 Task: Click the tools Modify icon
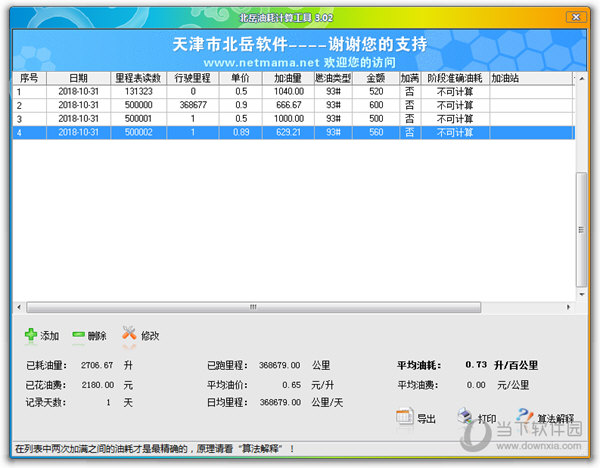[129, 333]
